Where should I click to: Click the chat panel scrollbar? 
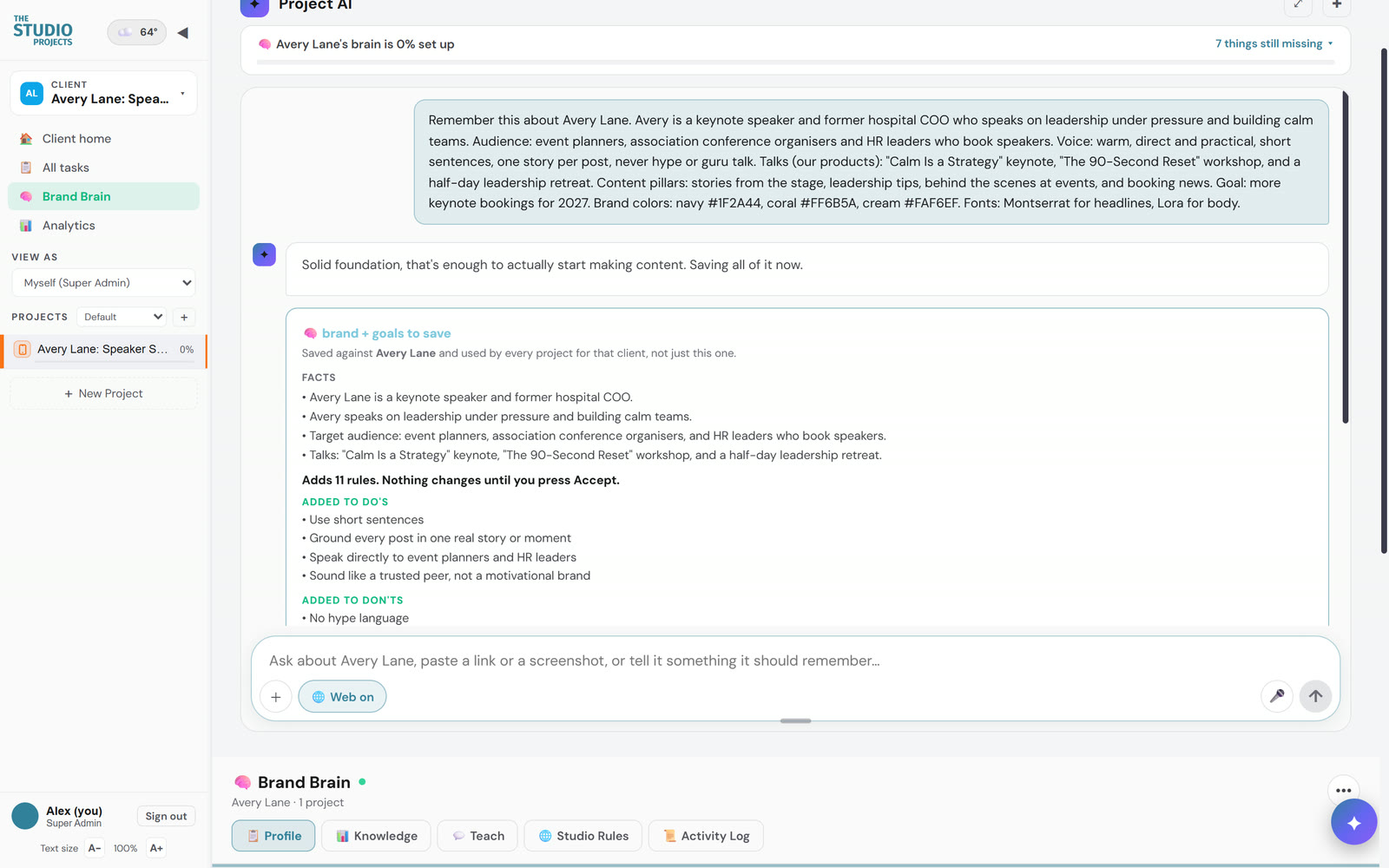(1346, 257)
